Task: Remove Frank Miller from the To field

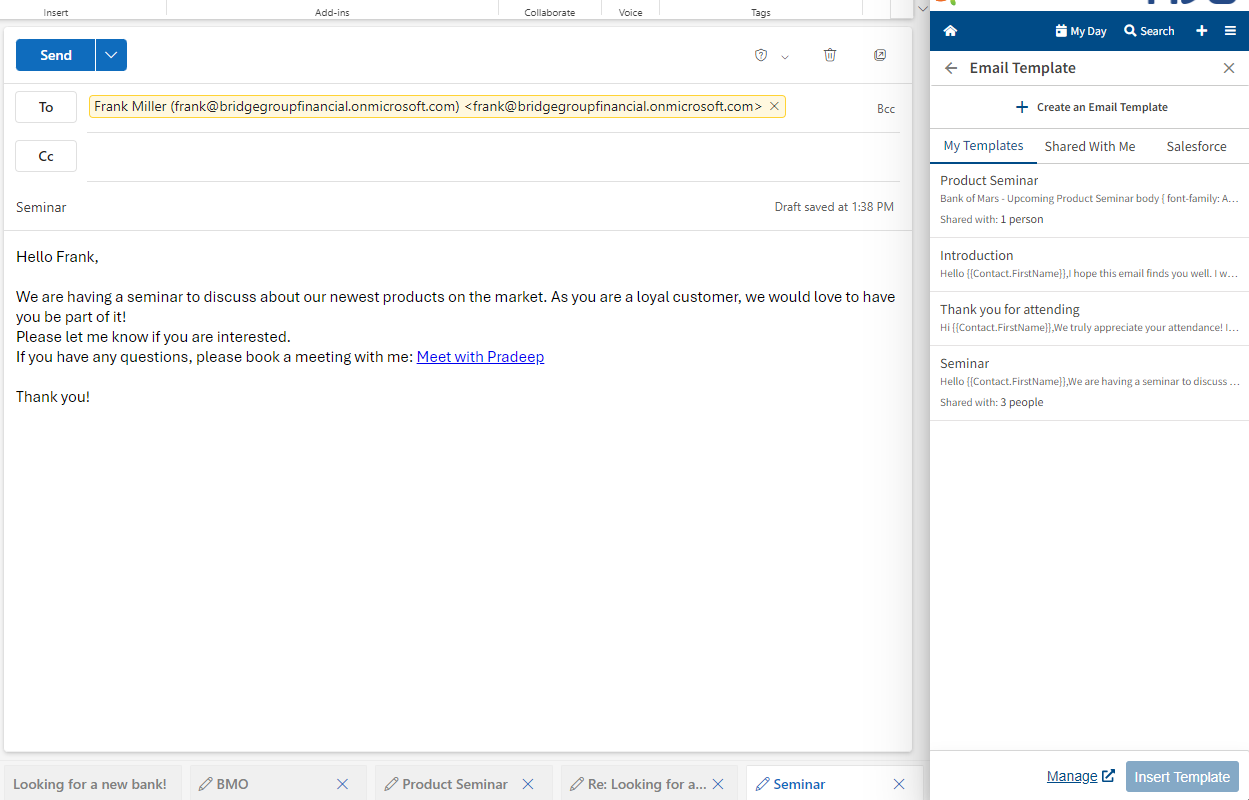Action: pyautogui.click(x=774, y=105)
